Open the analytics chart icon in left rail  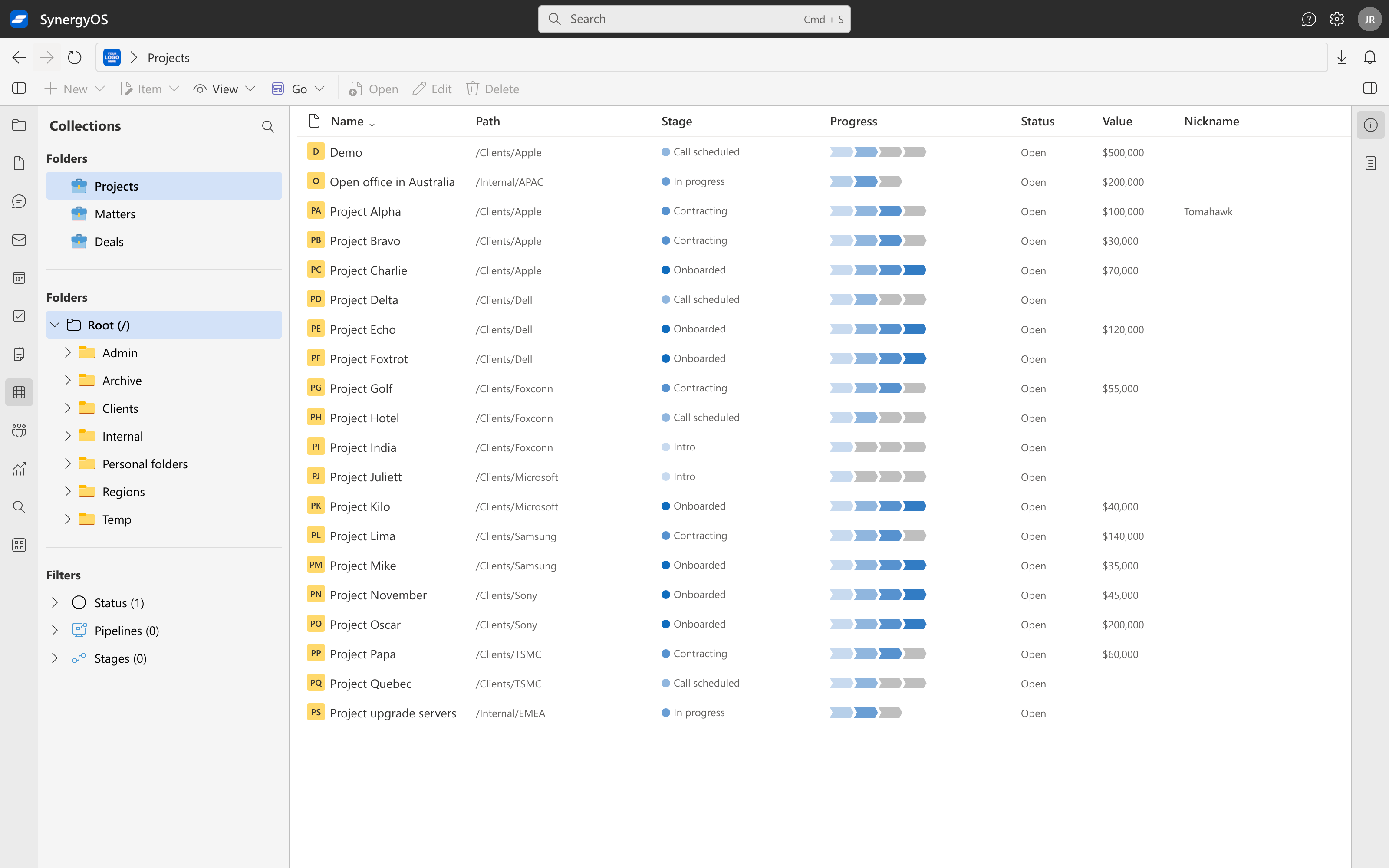(x=19, y=469)
